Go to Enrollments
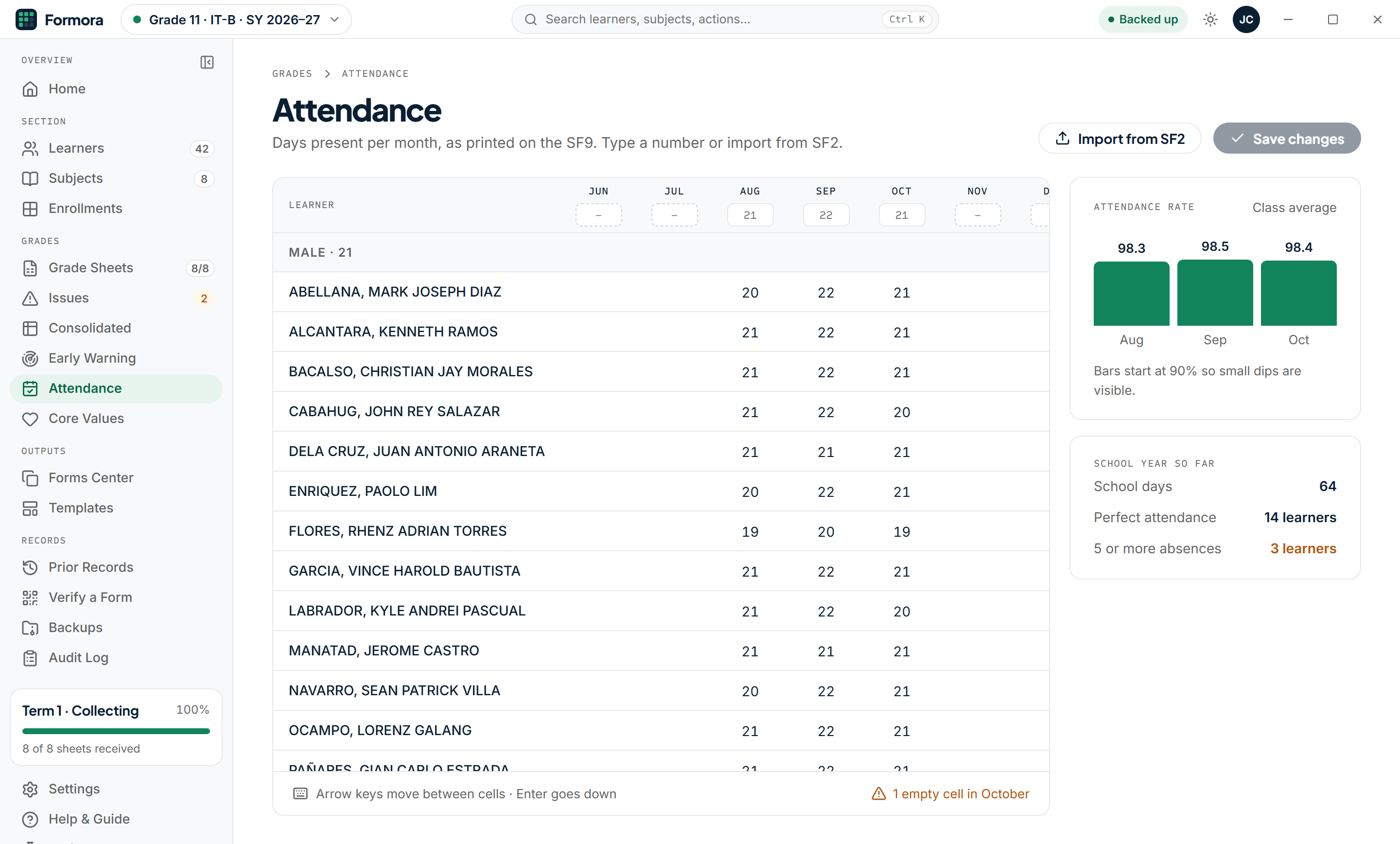The height and width of the screenshot is (844, 1400). coord(116,209)
